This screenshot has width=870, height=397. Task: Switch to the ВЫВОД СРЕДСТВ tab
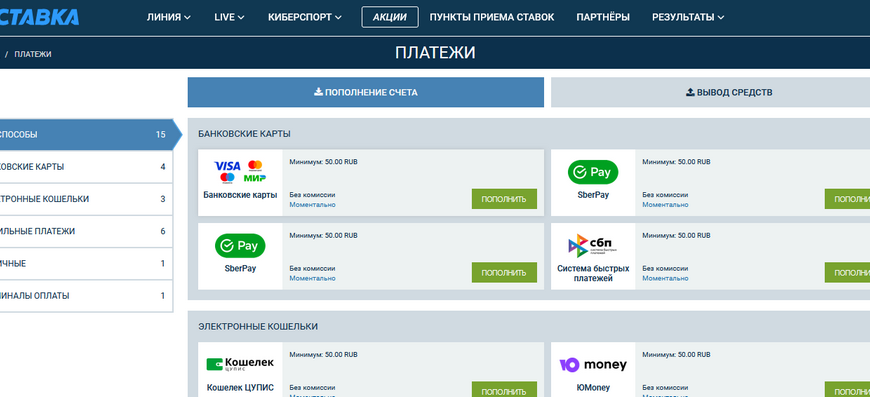coord(710,92)
